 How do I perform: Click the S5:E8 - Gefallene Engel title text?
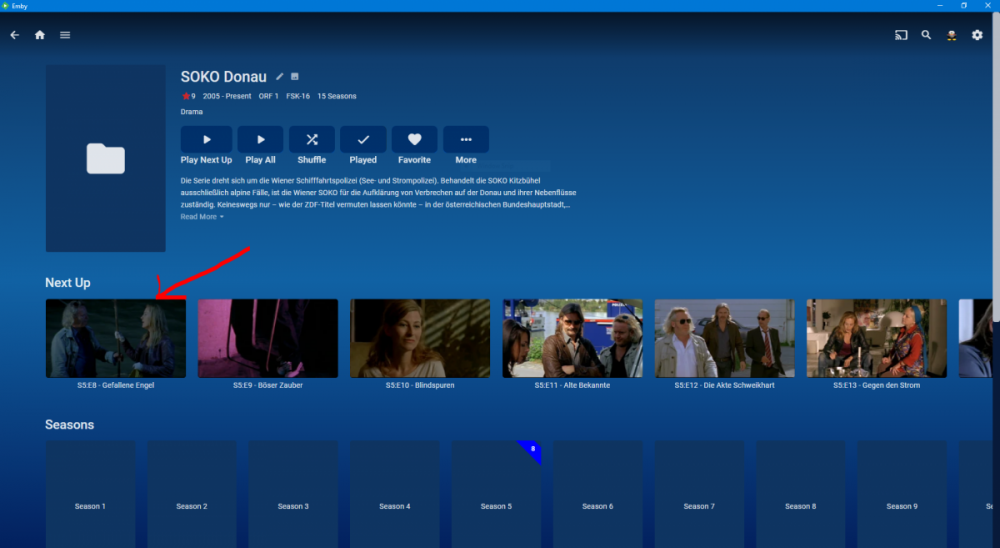tap(115, 385)
